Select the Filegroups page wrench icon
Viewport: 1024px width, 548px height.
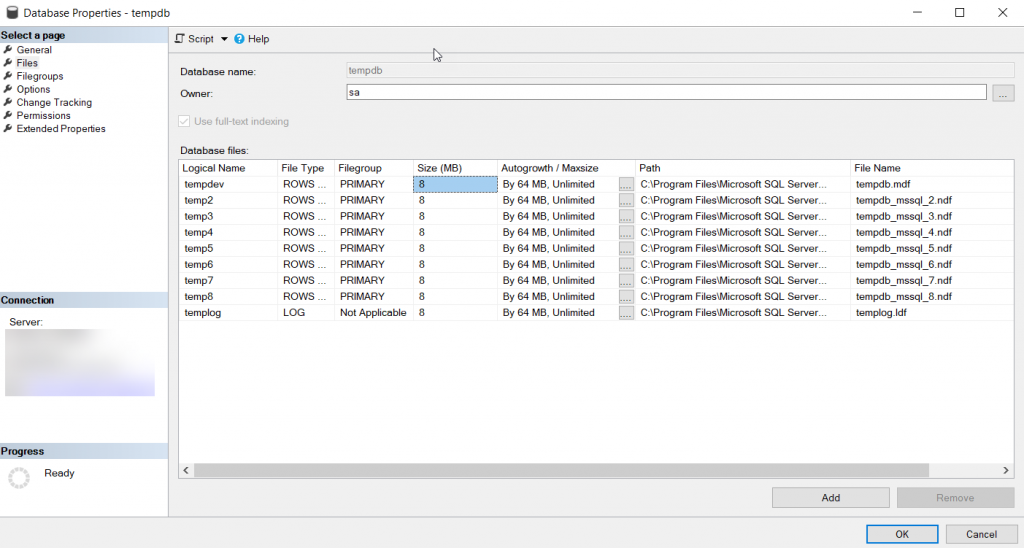click(x=8, y=76)
